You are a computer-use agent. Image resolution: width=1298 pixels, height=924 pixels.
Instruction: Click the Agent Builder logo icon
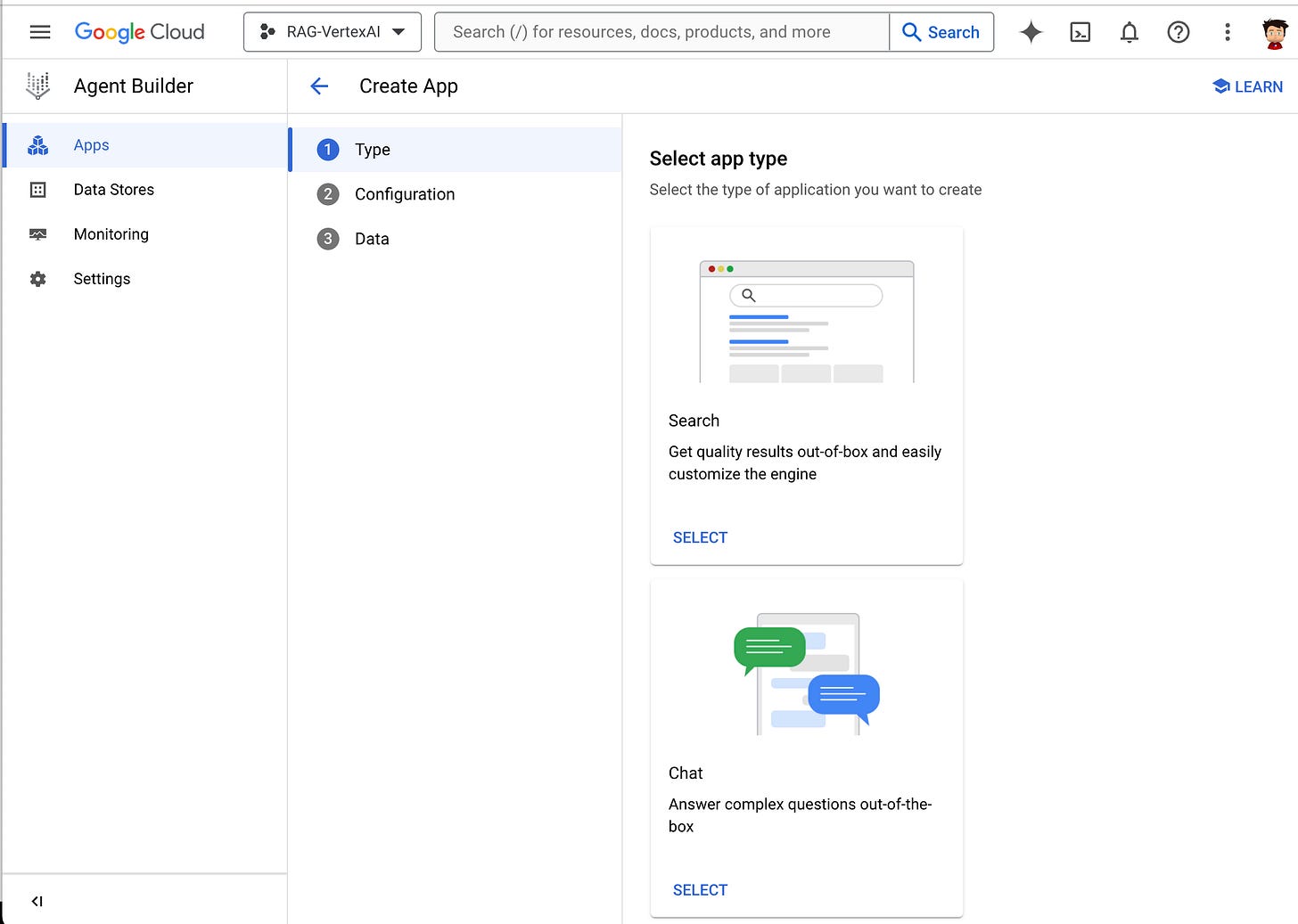38,86
